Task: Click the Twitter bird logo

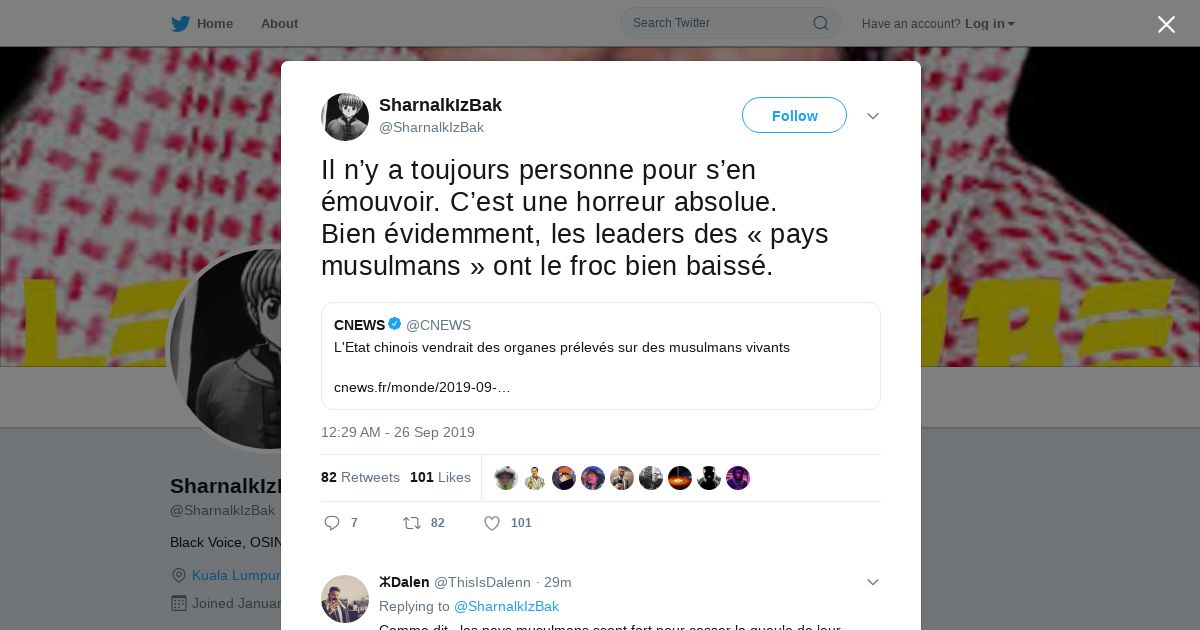Action: point(180,23)
